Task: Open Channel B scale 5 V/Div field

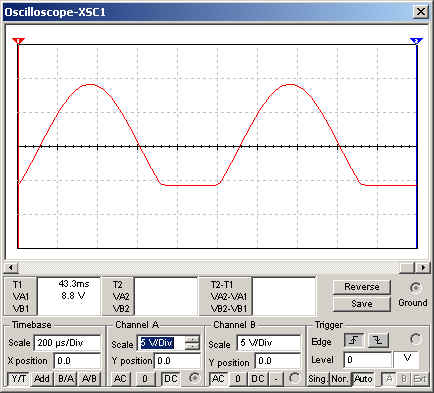Action: pyautogui.click(x=269, y=343)
